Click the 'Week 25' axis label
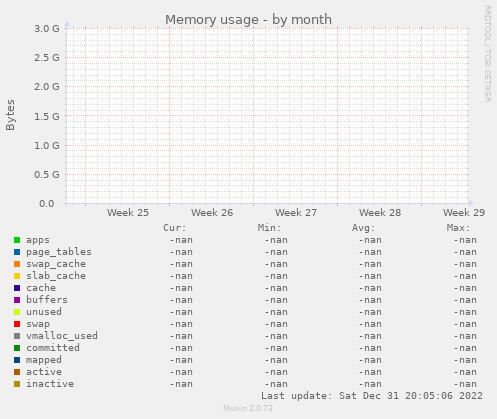 [x=128, y=213]
